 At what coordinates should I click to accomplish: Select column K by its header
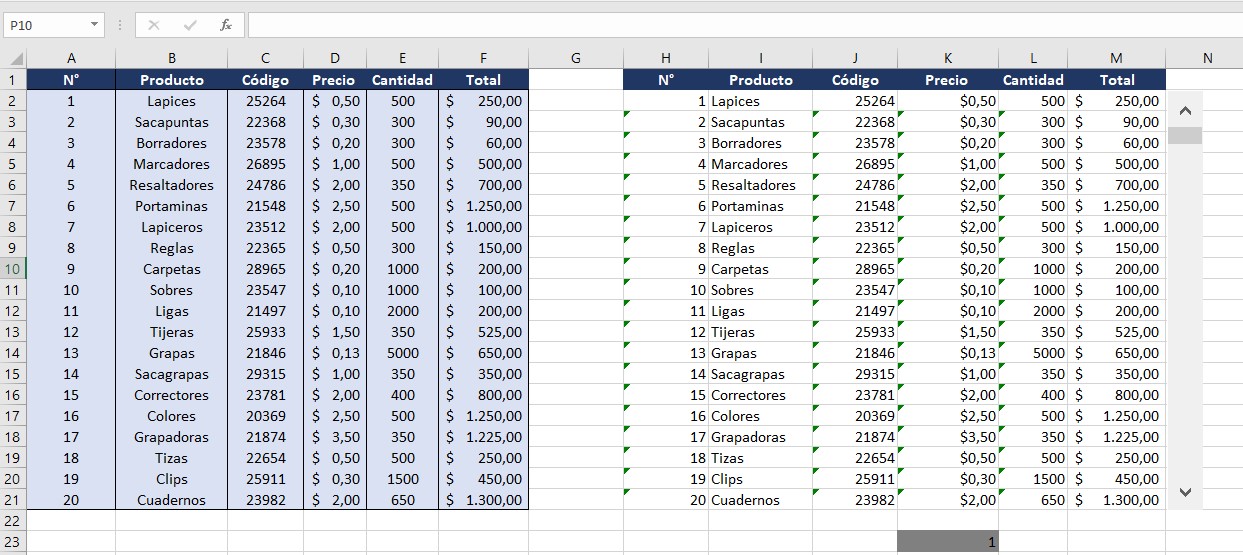tap(947, 59)
